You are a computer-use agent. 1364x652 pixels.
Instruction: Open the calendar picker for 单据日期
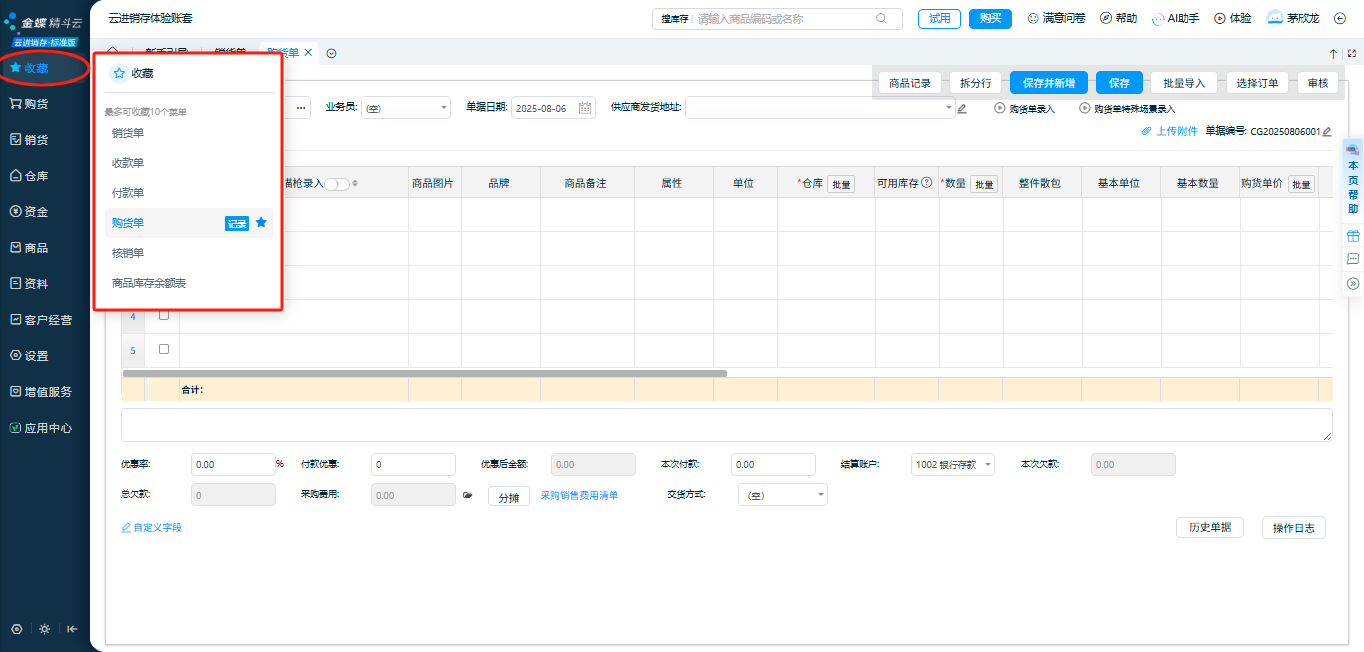[x=585, y=108]
